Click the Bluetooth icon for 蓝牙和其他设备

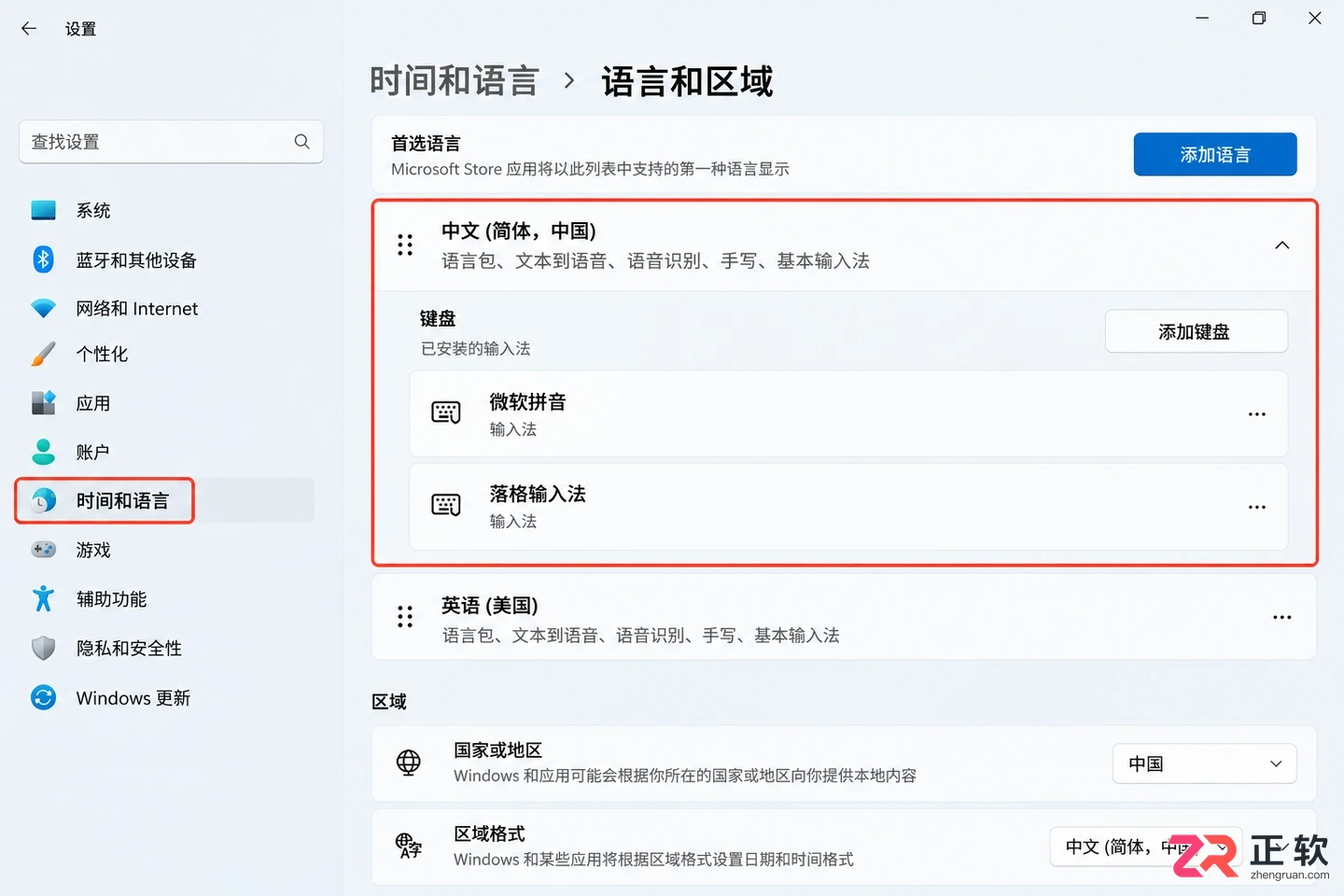coord(43,259)
